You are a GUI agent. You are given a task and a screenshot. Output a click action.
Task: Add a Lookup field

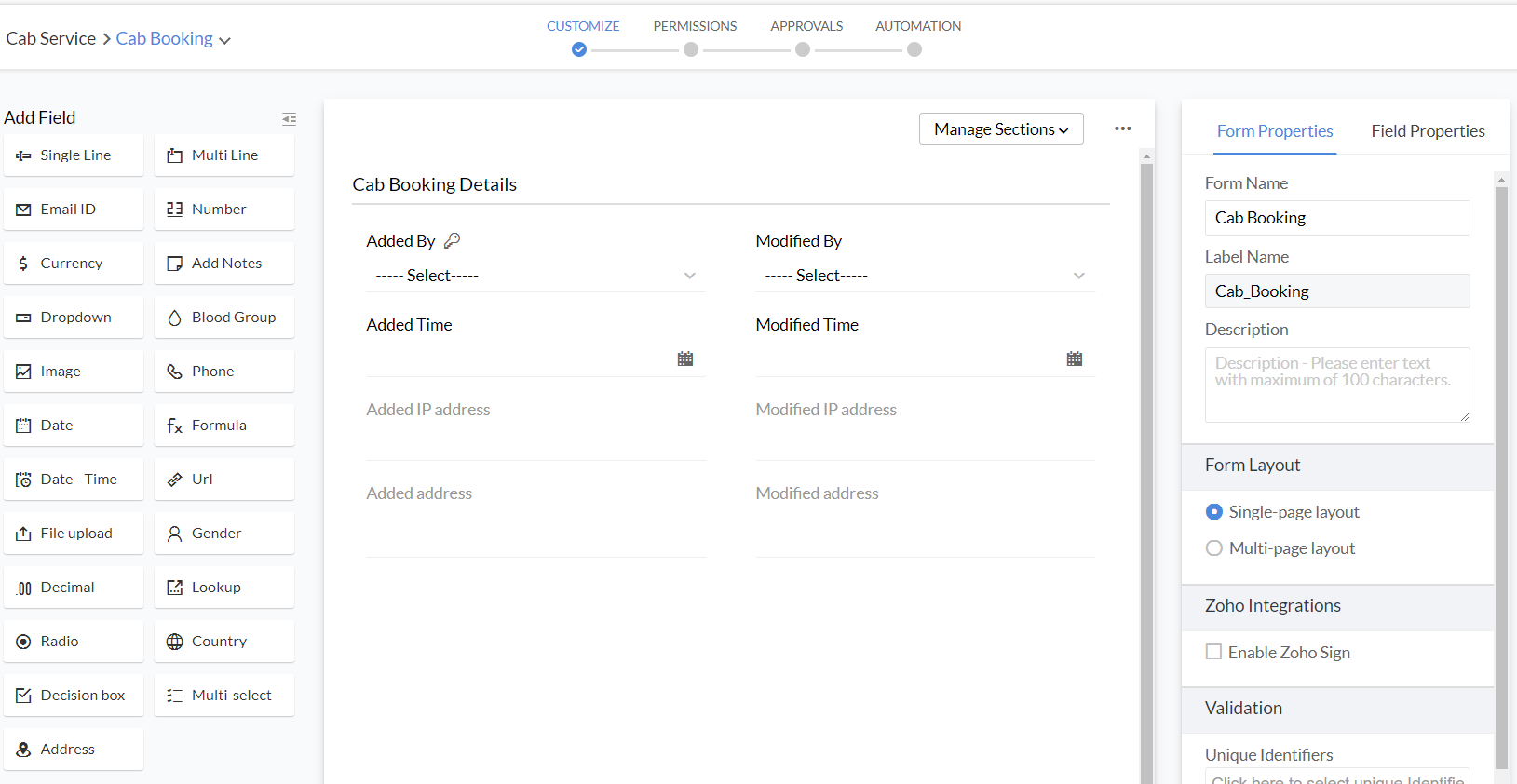point(224,588)
